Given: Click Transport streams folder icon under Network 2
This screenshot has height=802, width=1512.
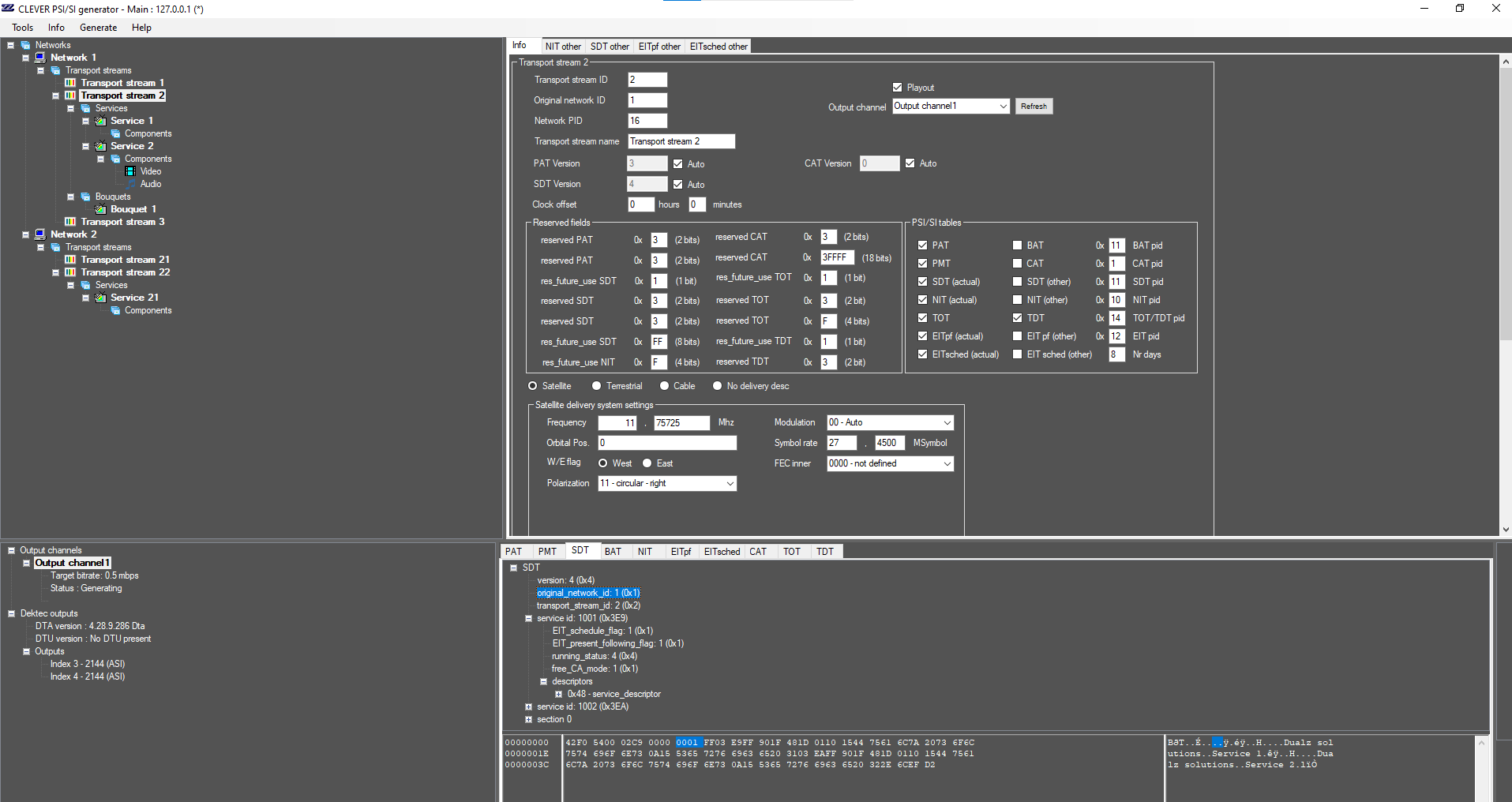Looking at the screenshot, I should click(x=55, y=247).
